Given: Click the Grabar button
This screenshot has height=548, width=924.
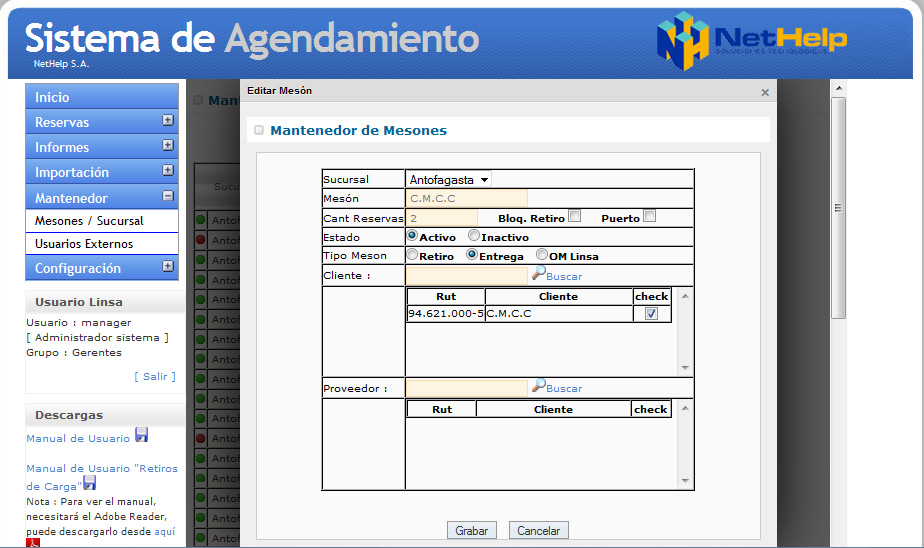Looking at the screenshot, I should point(471,530).
